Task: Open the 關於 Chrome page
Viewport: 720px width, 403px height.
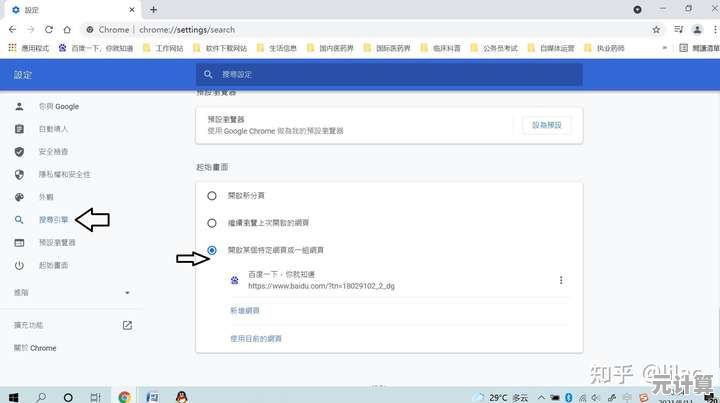Action: tap(35, 348)
